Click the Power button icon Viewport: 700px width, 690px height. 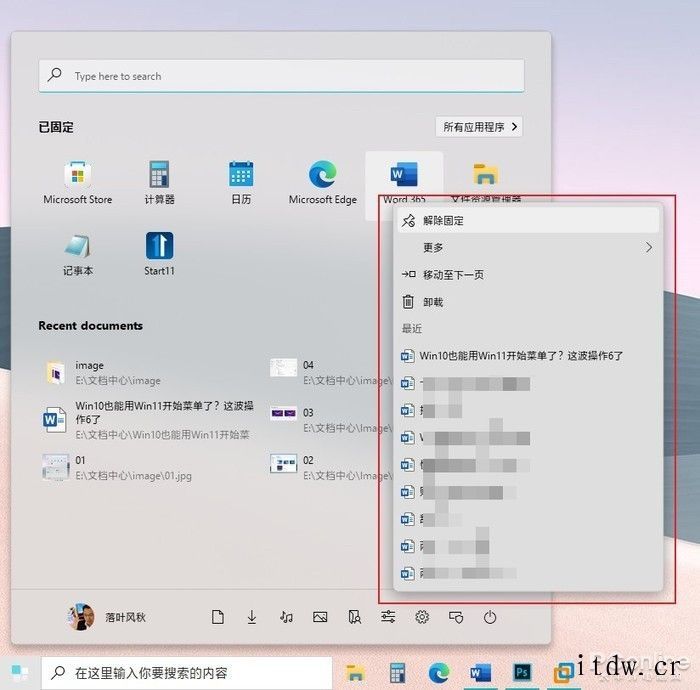pyautogui.click(x=490, y=617)
